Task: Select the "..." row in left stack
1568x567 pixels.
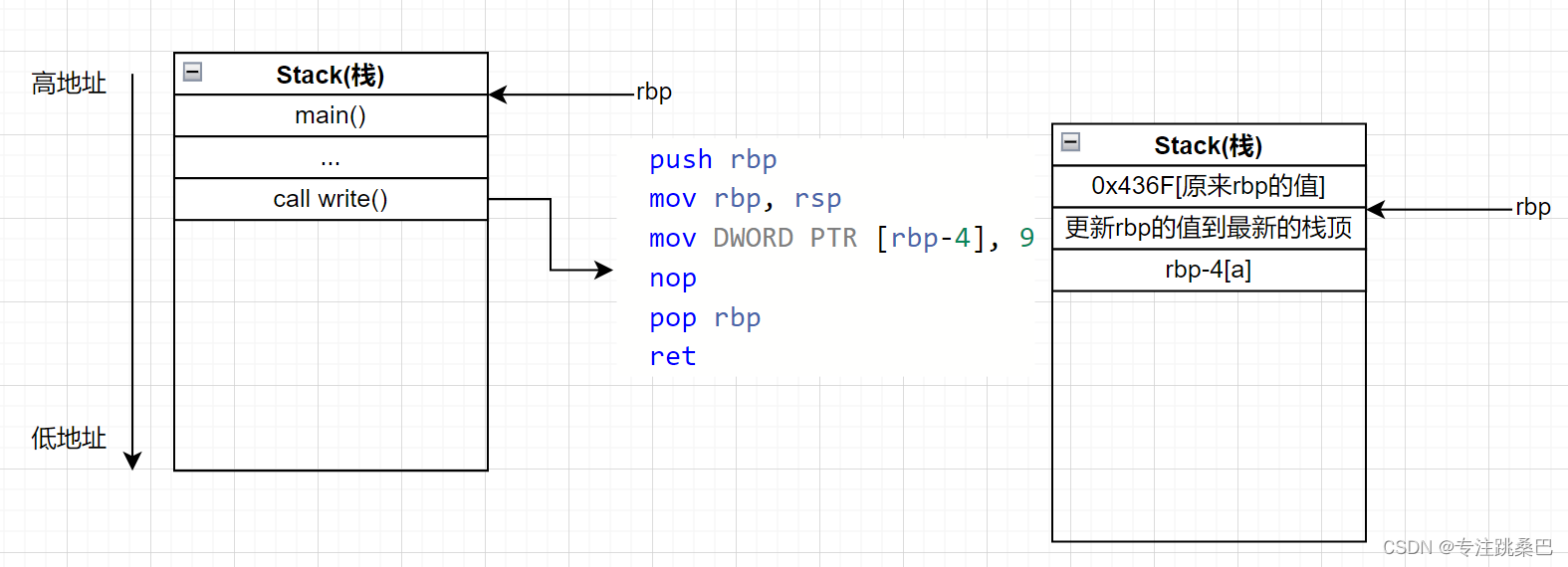Action: (331, 158)
